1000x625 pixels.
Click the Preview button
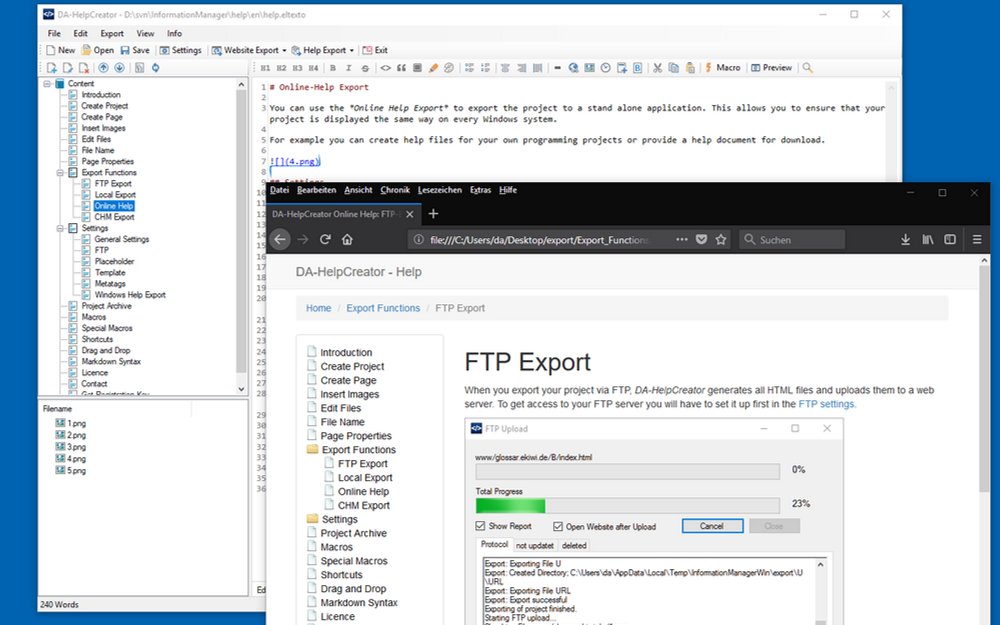point(771,68)
